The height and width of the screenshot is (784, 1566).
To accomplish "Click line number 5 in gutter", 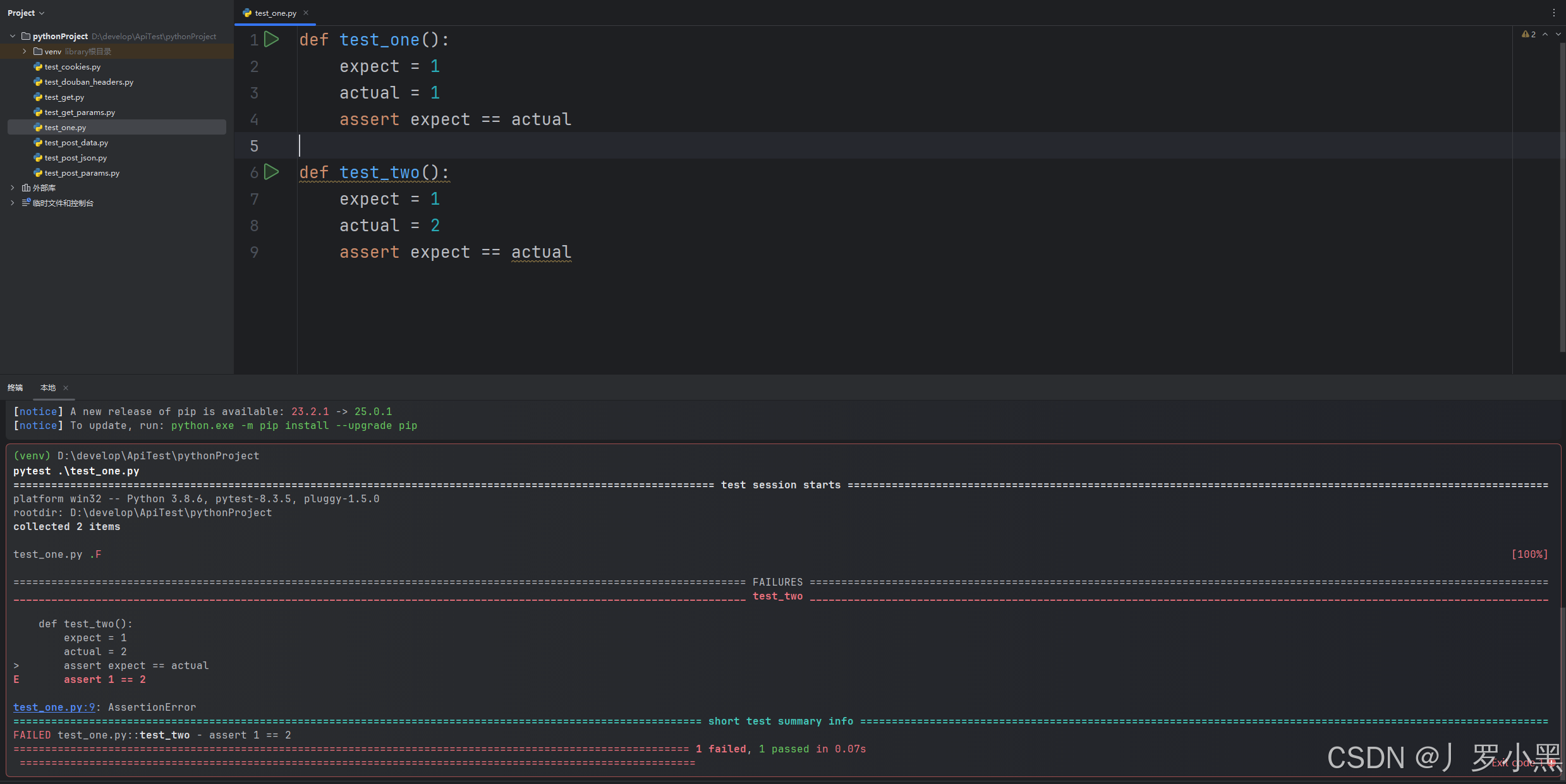I will tap(254, 146).
